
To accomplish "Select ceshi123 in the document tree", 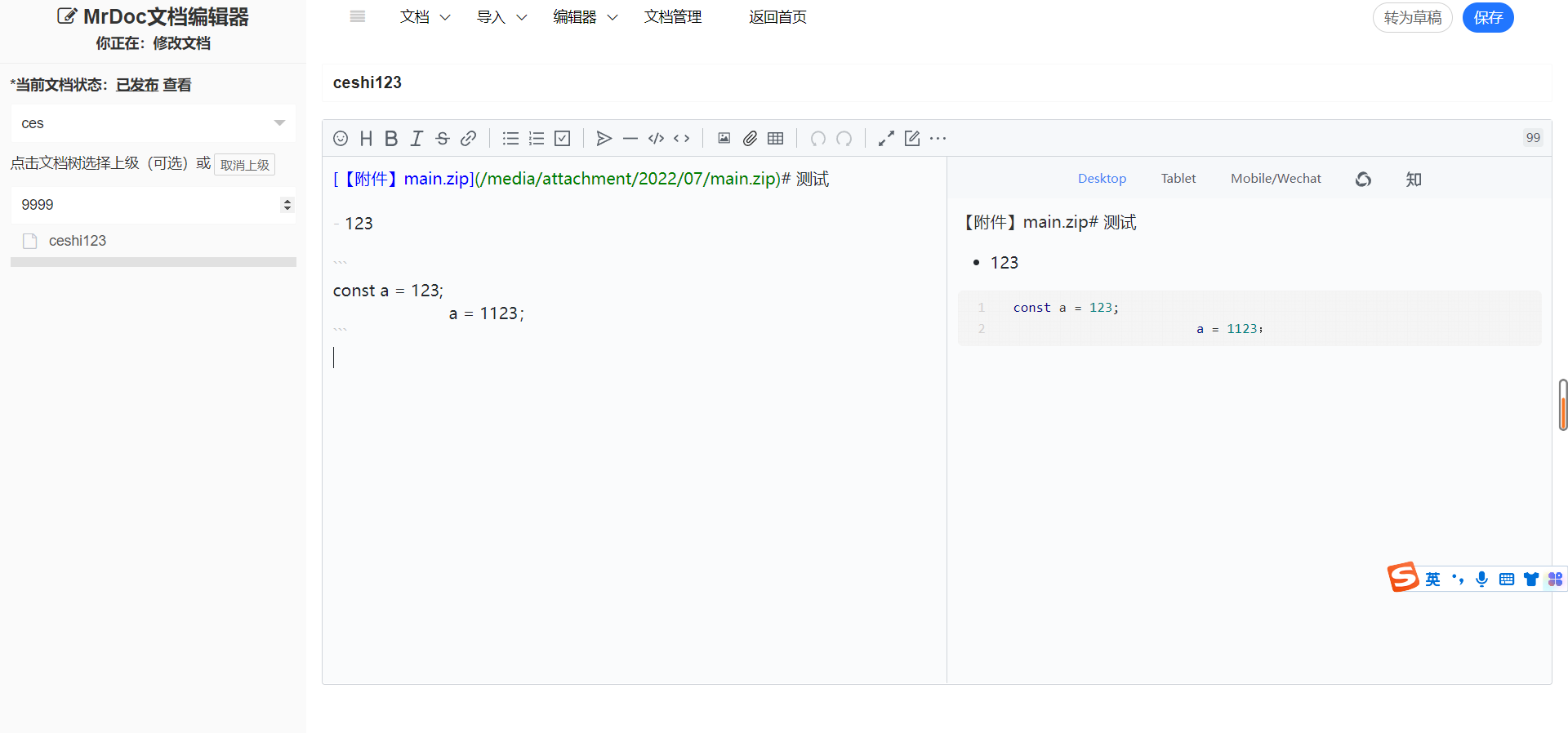I will [x=78, y=241].
